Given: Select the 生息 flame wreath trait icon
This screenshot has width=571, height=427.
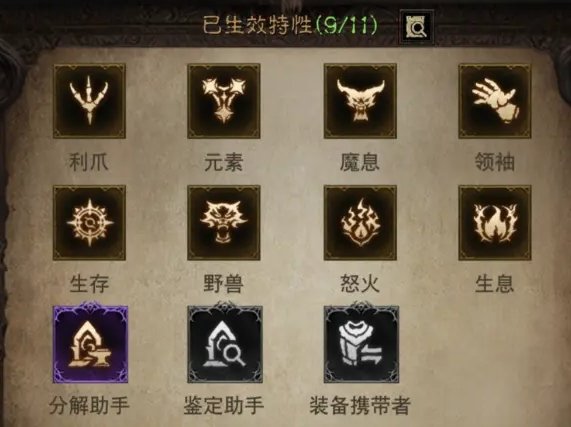Looking at the screenshot, I should click(495, 223).
